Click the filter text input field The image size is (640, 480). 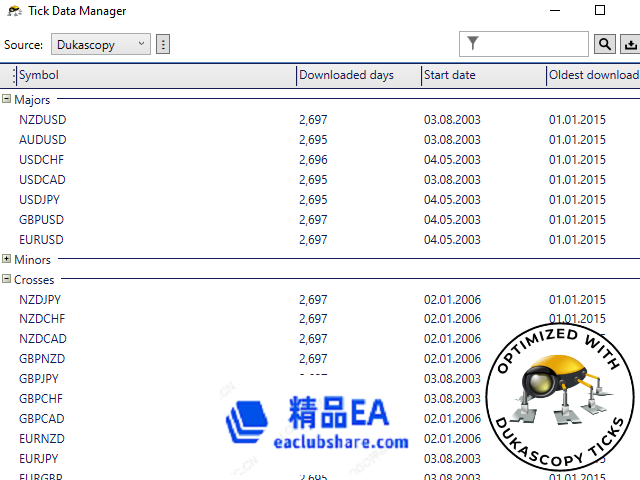pyautogui.click(x=524, y=44)
